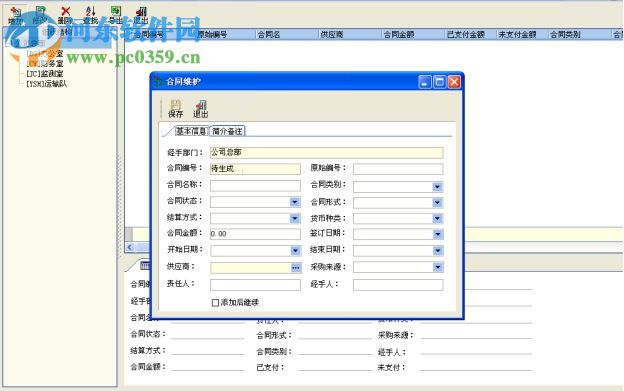Close the 合同维护 dialog

click(454, 82)
